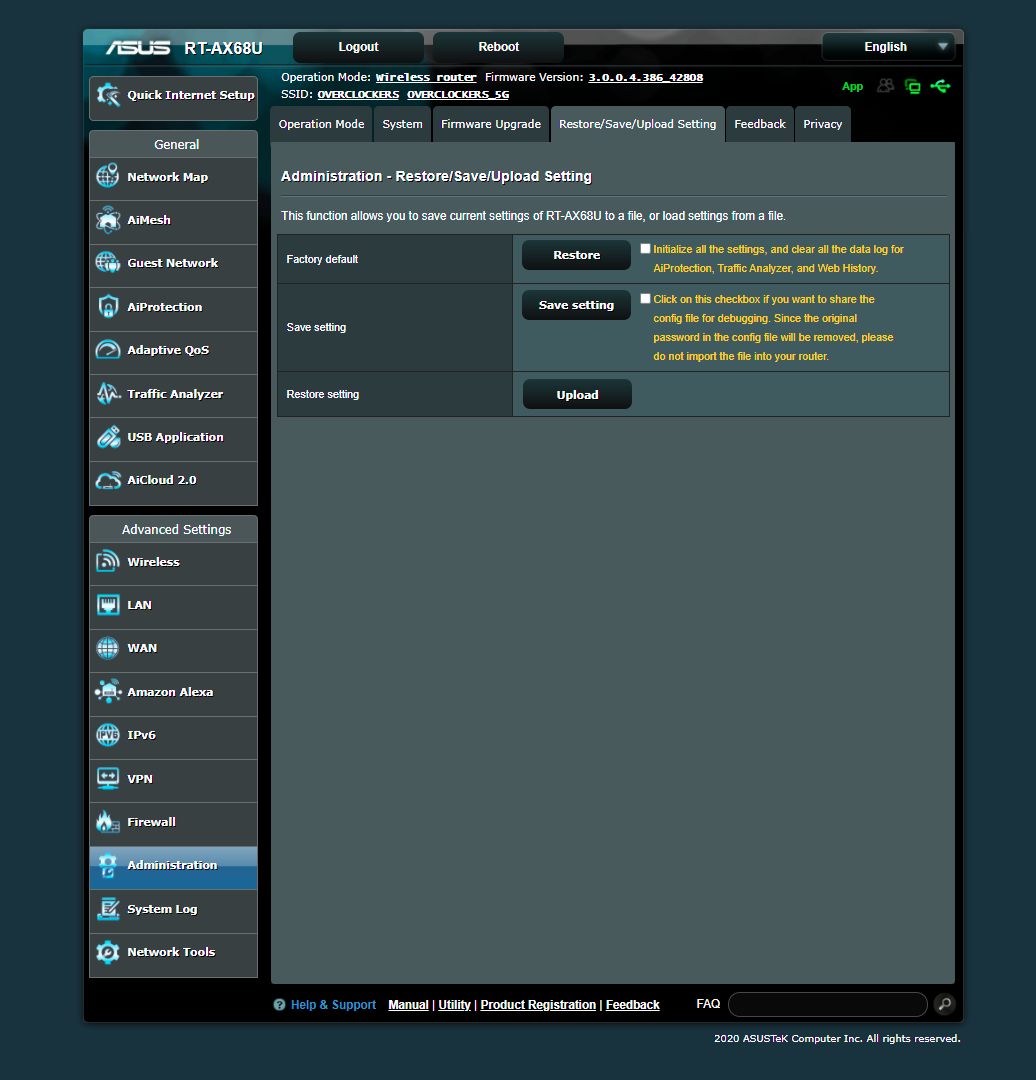Click the System Log notepad icon
The height and width of the screenshot is (1080, 1036).
click(108, 908)
